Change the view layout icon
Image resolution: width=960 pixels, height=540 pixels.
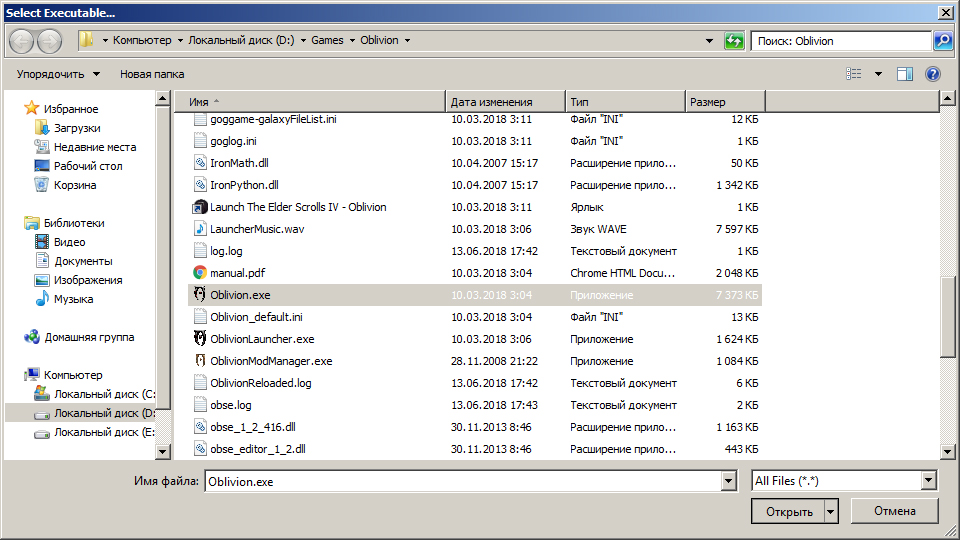pos(853,74)
